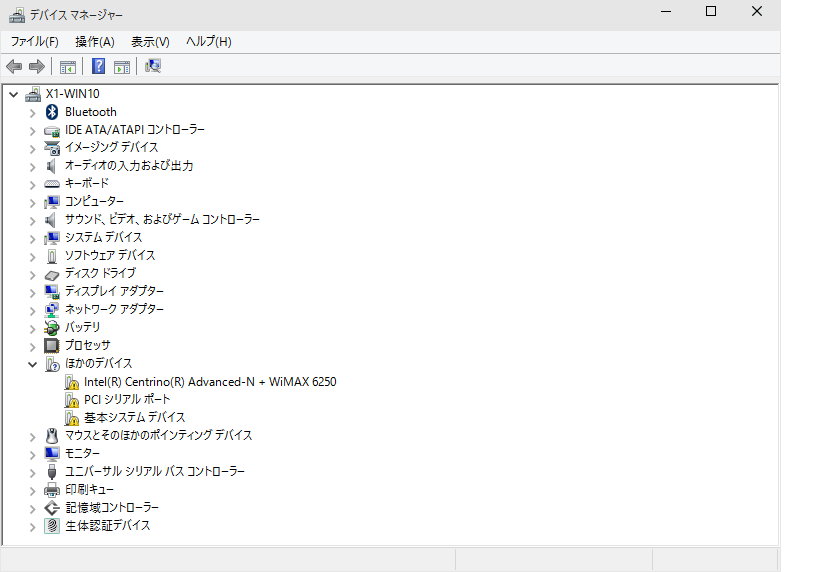Click the show/hide console tree toolbar icon
Image resolution: width=819 pixels, height=572 pixels.
coord(68,67)
